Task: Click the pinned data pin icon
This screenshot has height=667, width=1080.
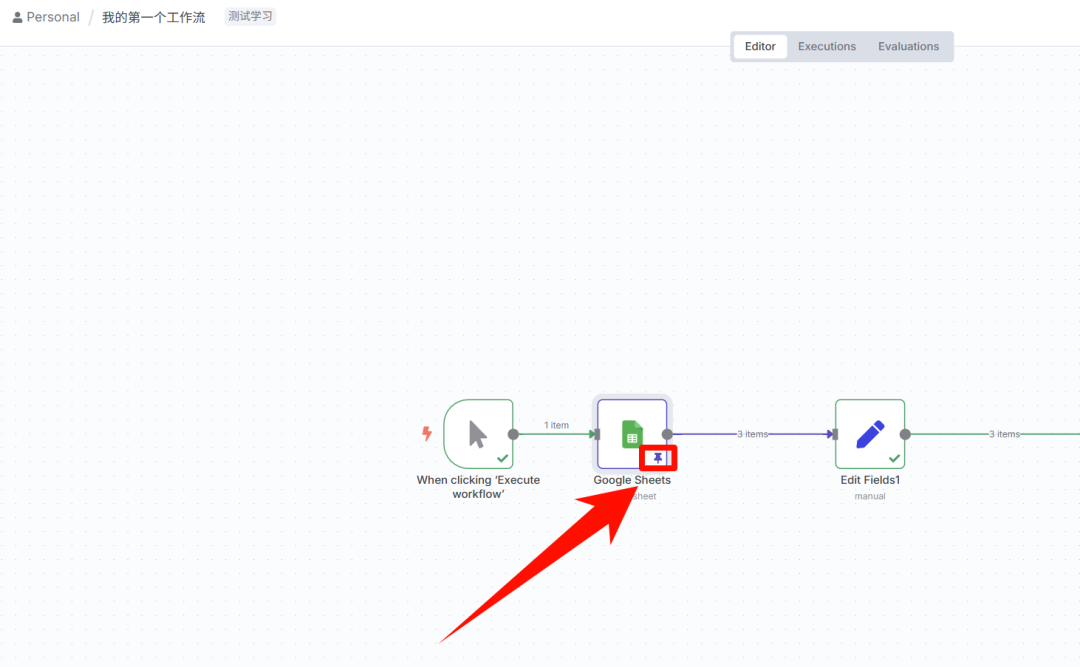Action: pyautogui.click(x=658, y=458)
